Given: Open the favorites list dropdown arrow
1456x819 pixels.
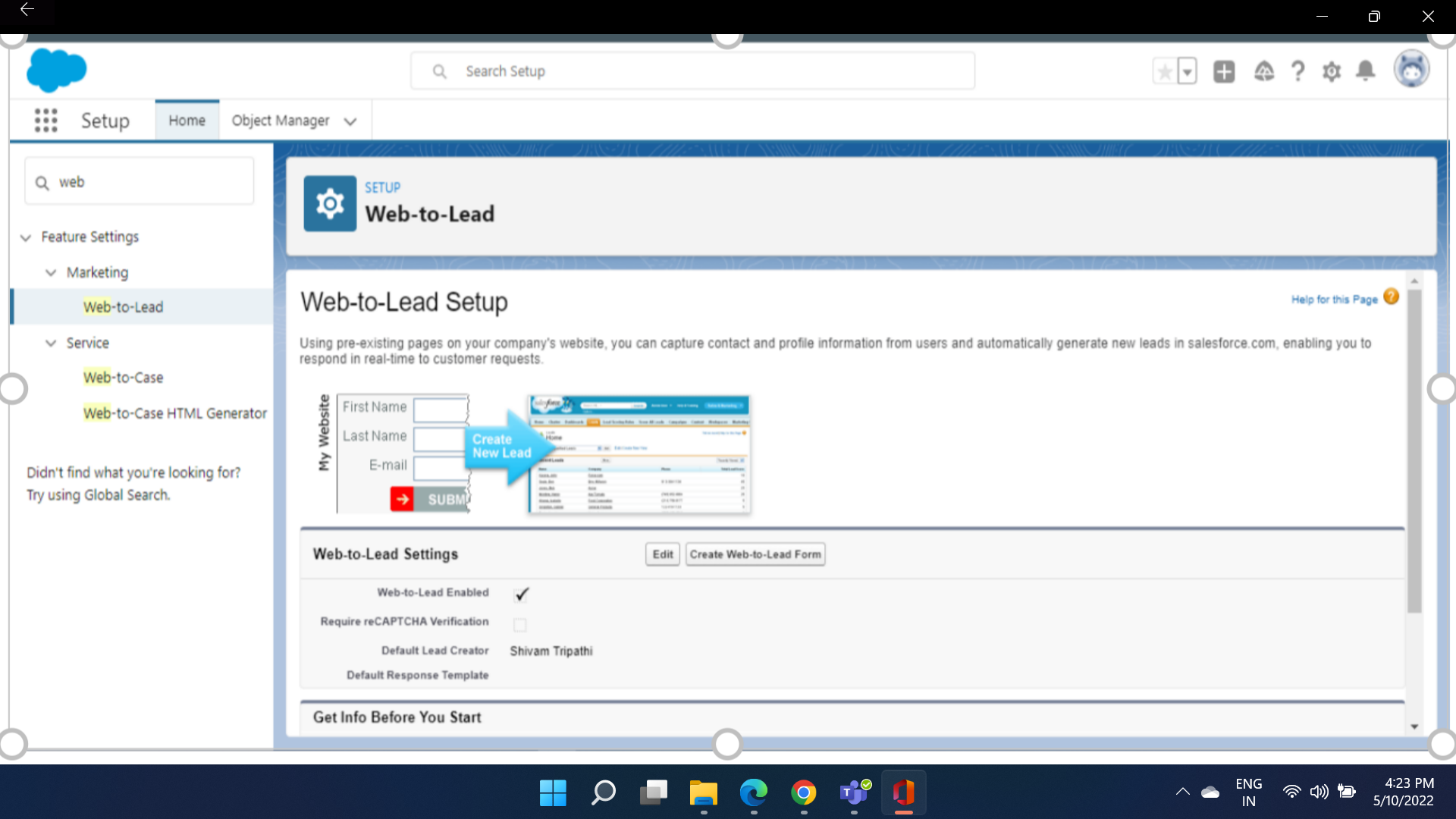Looking at the screenshot, I should coord(1188,72).
